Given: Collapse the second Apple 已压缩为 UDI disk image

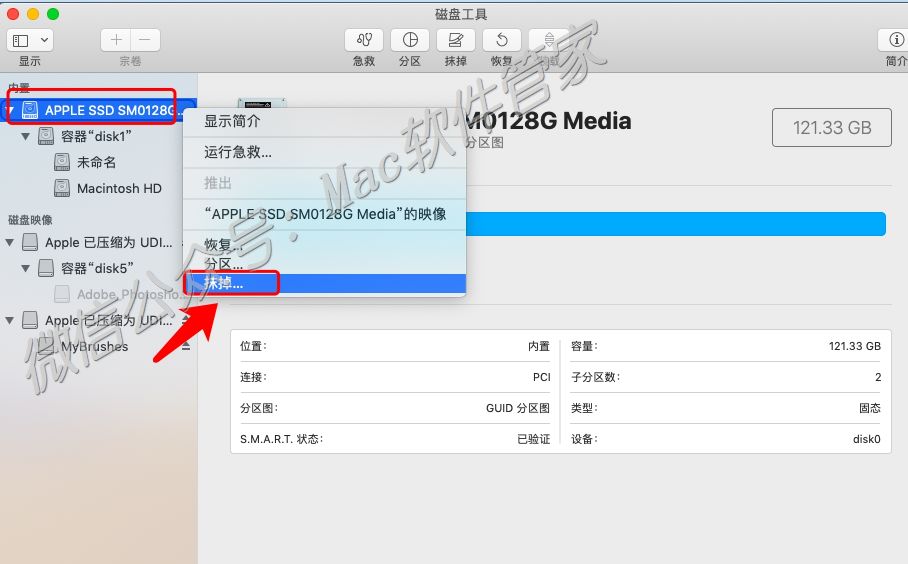Looking at the screenshot, I should (x=10, y=320).
